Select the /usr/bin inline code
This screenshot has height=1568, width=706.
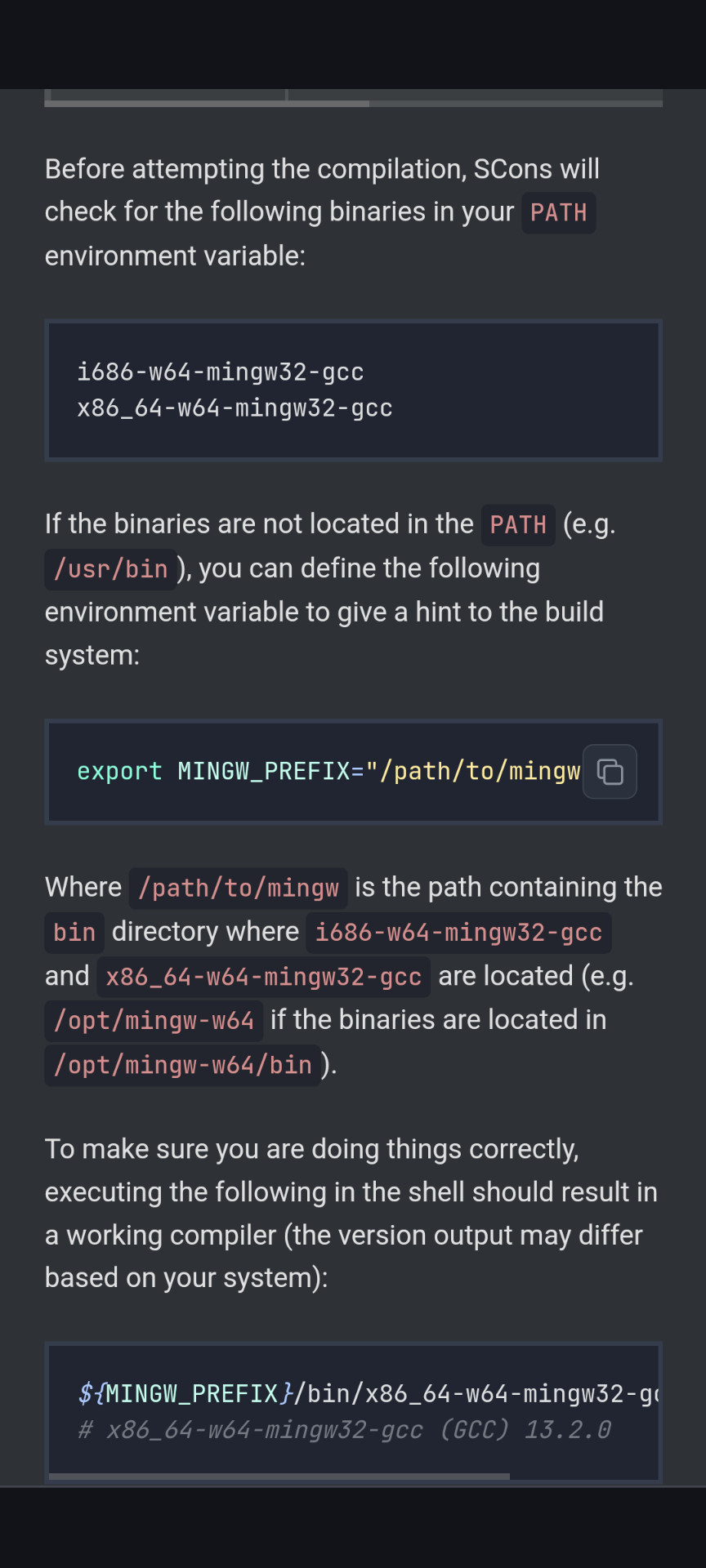pos(110,569)
